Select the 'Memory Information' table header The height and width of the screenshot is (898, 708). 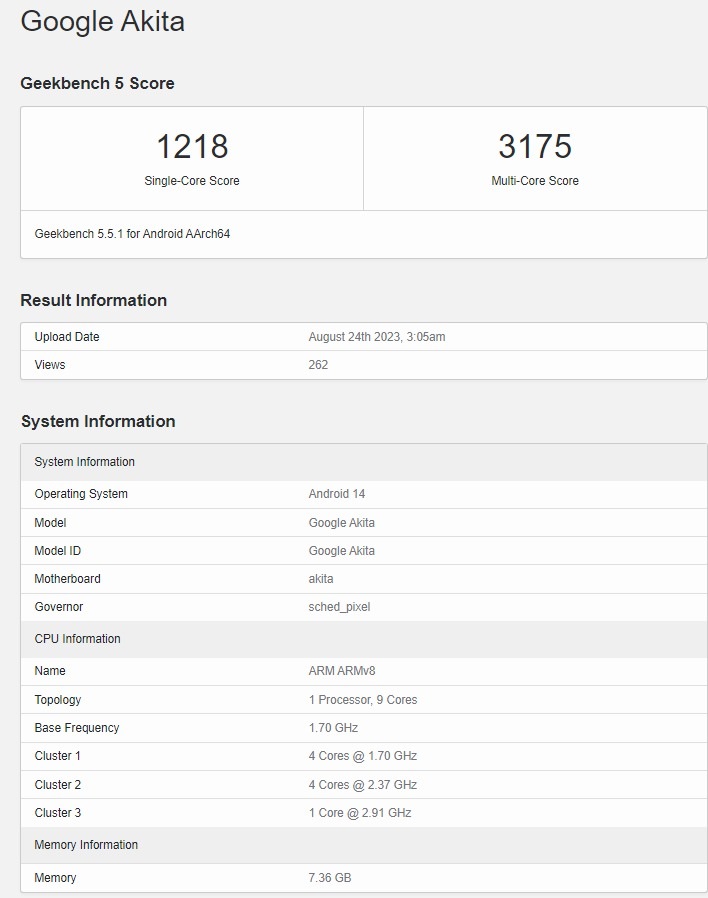[364, 845]
